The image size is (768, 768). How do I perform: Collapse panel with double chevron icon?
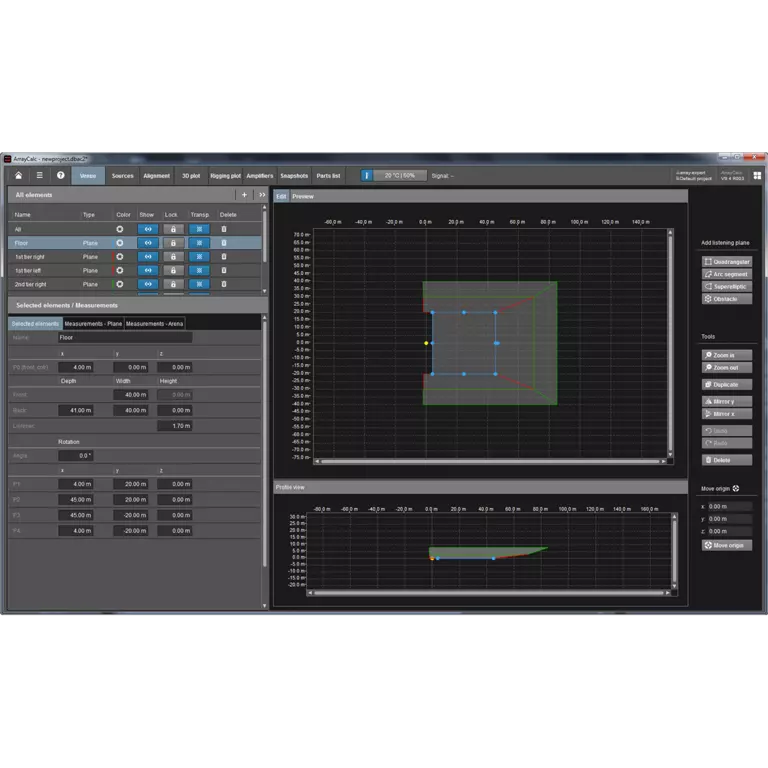(x=262, y=195)
